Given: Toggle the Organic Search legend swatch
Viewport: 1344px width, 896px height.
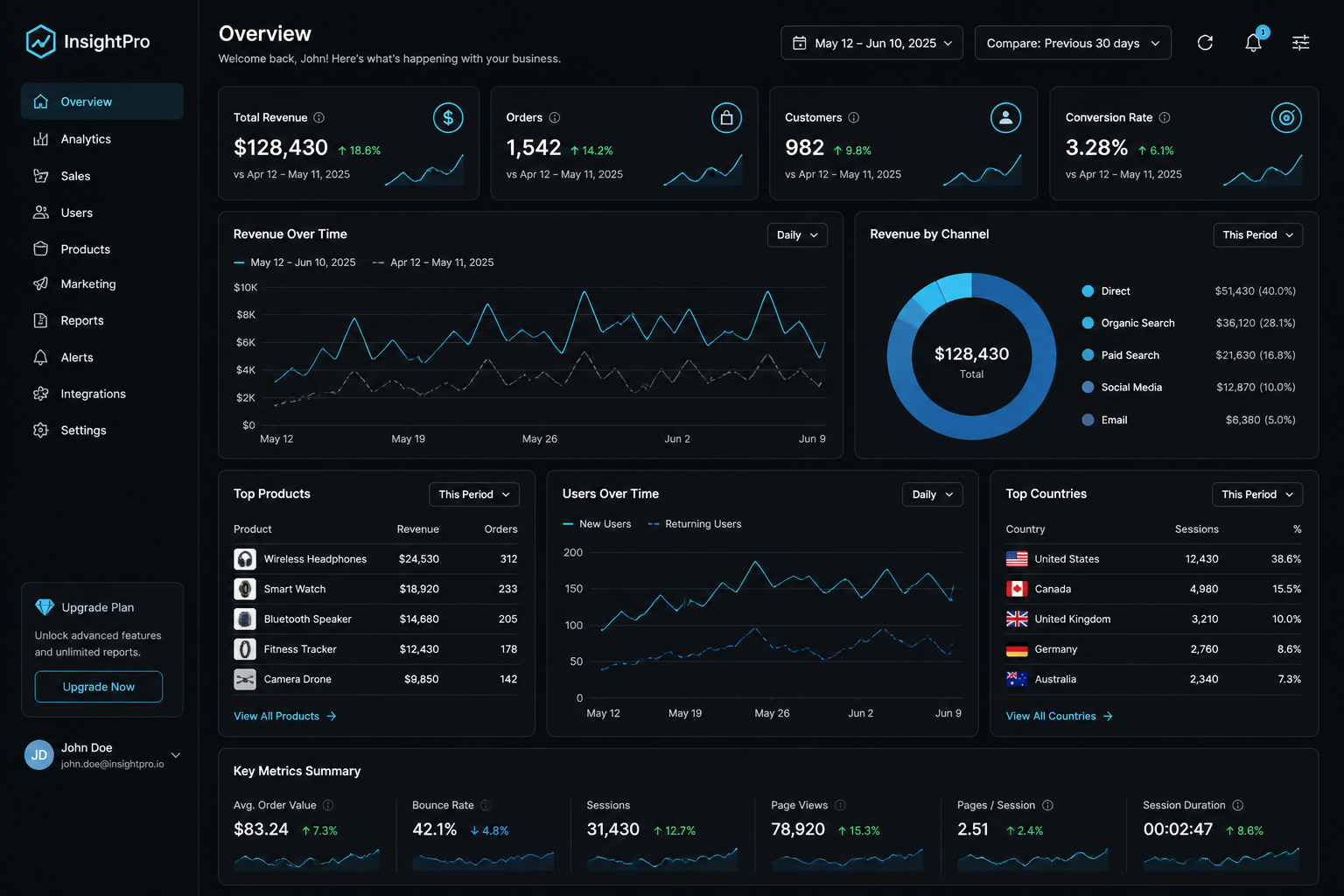Looking at the screenshot, I should click(1088, 323).
